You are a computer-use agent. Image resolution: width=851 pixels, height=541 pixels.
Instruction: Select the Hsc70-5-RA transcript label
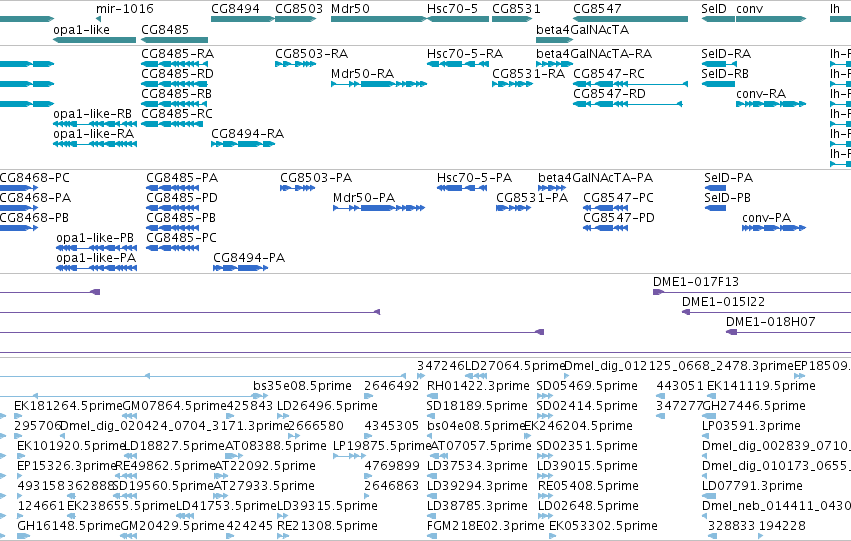coord(465,54)
